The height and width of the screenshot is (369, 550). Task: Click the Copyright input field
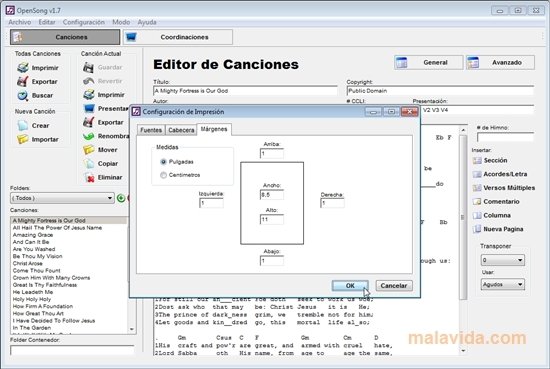pyautogui.click(x=440, y=91)
